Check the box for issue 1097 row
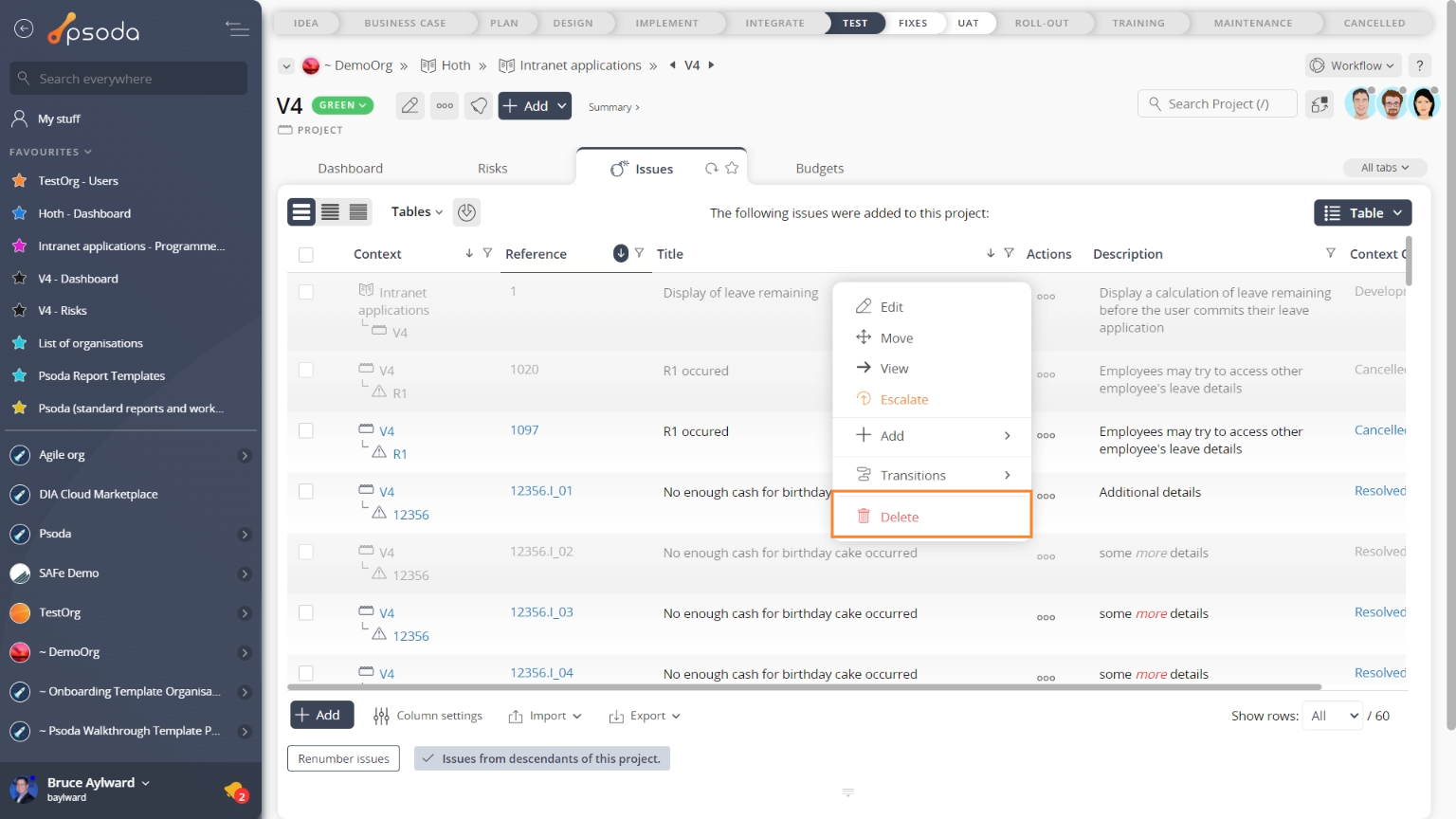This screenshot has height=819, width=1456. coord(305,431)
